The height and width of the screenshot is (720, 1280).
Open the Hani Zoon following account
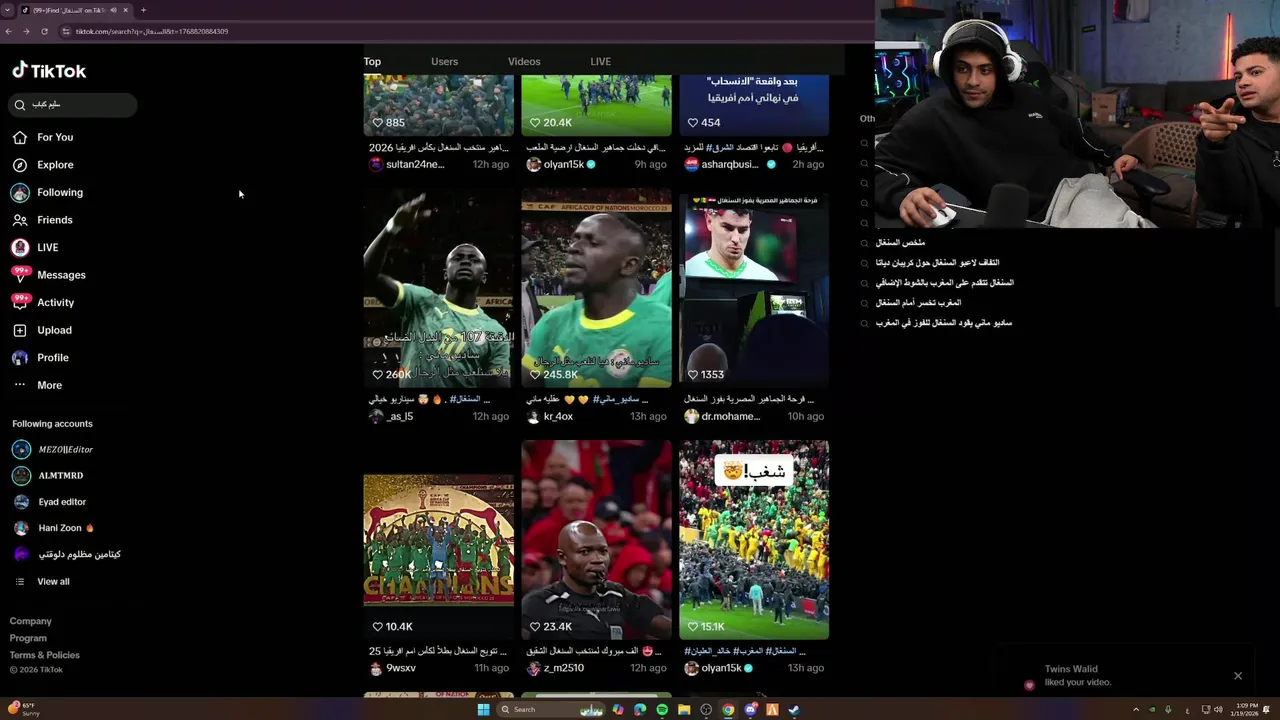click(52, 528)
